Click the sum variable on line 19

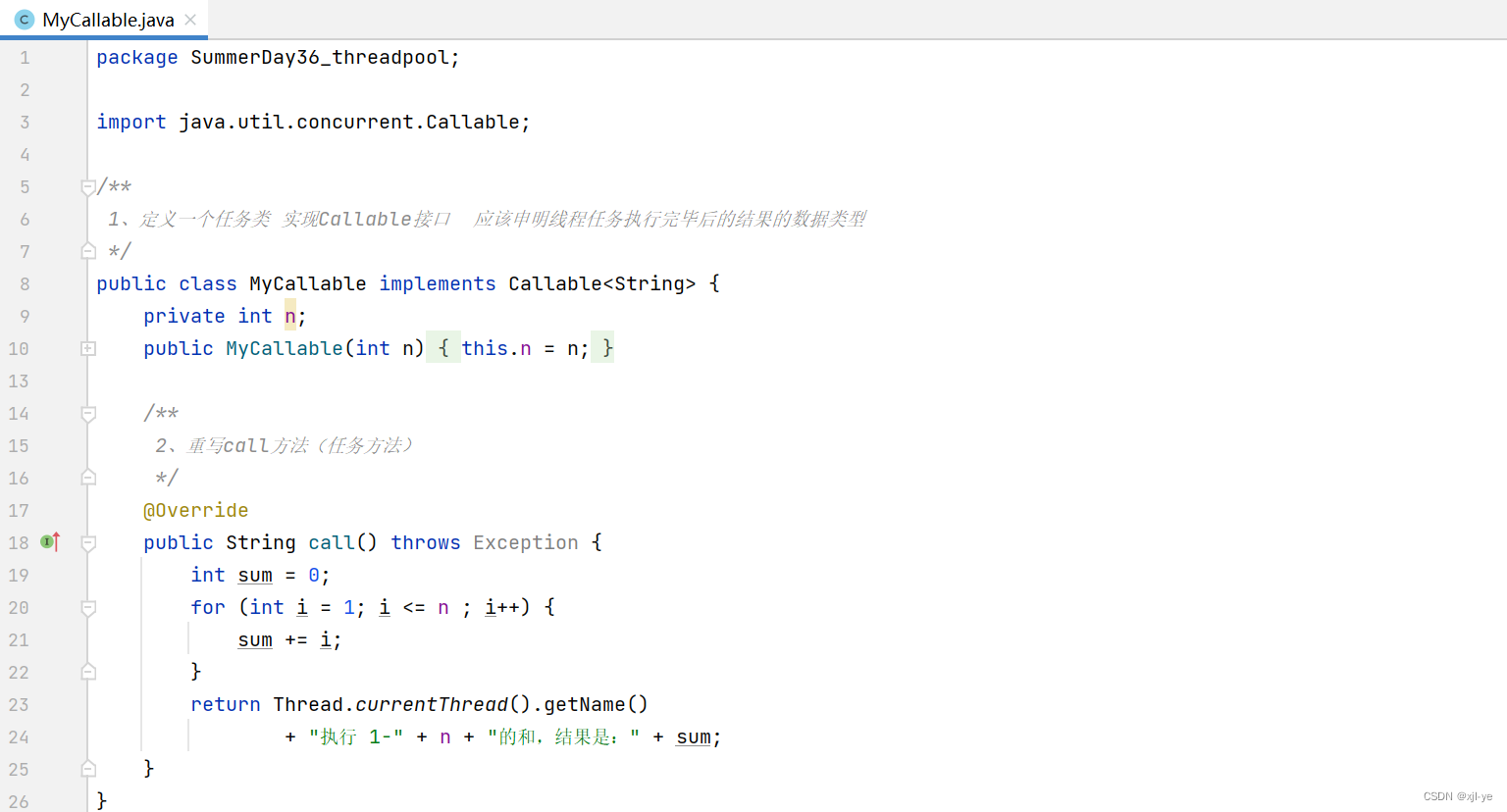(x=255, y=576)
